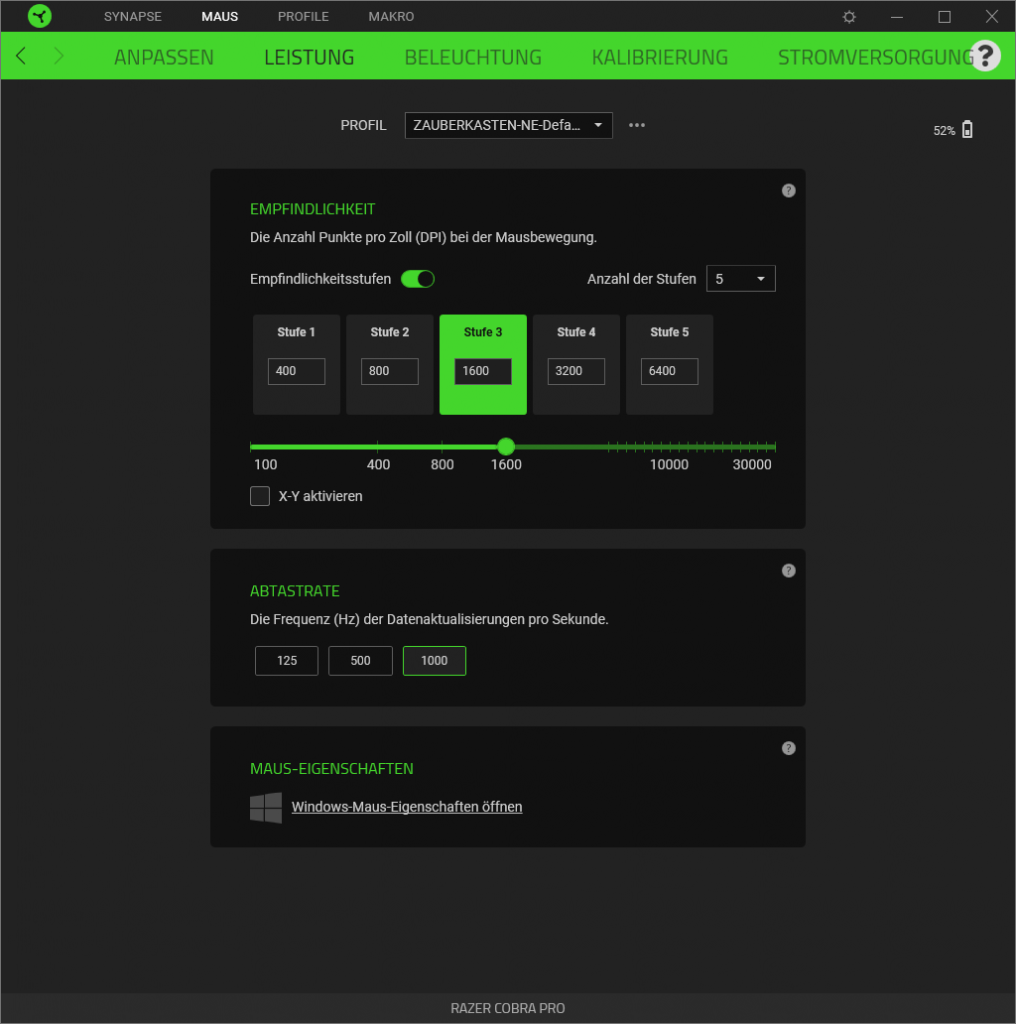Enable the X-Y aktivieren checkbox
1016x1024 pixels.
tap(260, 496)
